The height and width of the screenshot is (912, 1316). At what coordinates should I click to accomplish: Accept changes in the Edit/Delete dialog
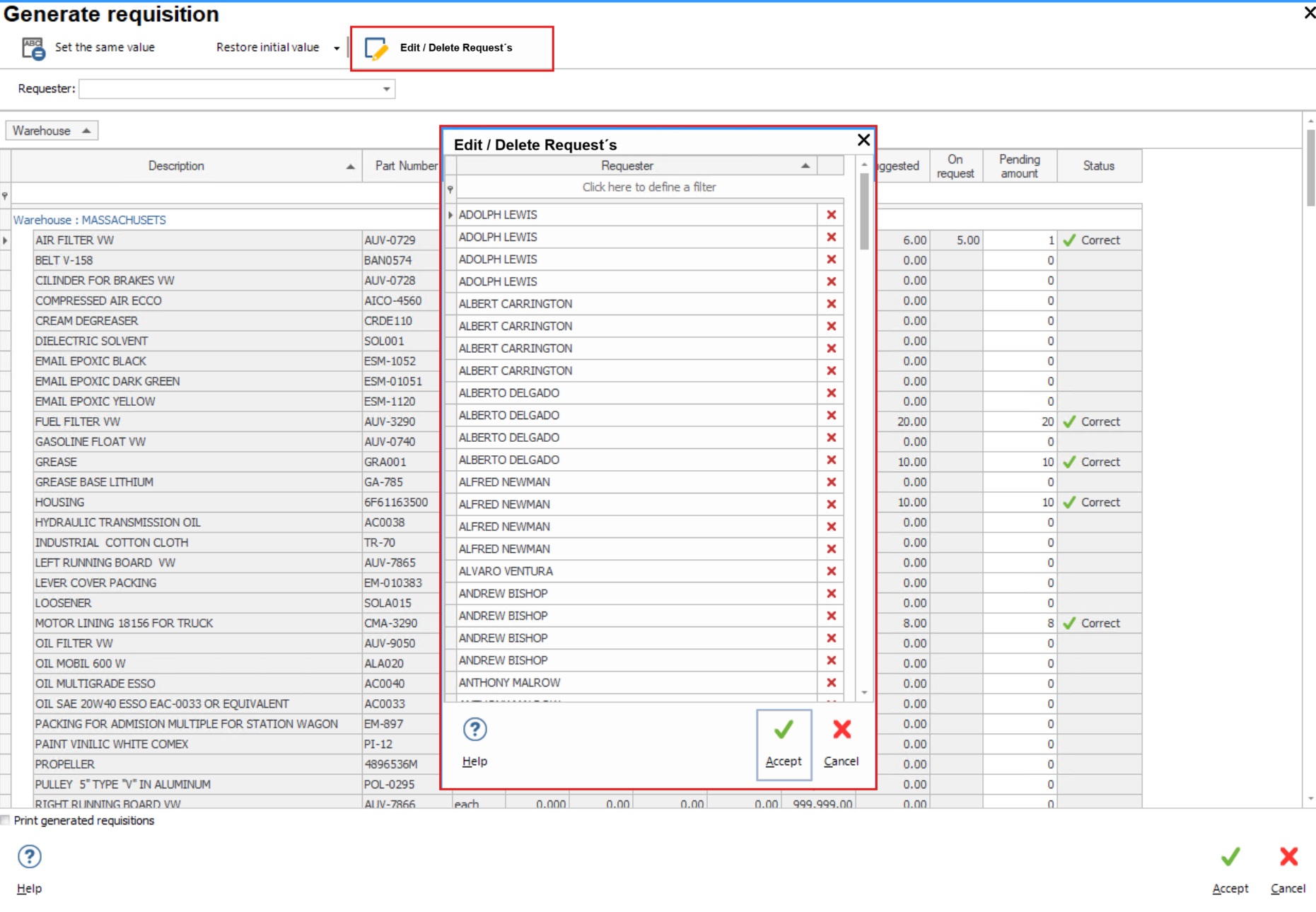tap(784, 744)
